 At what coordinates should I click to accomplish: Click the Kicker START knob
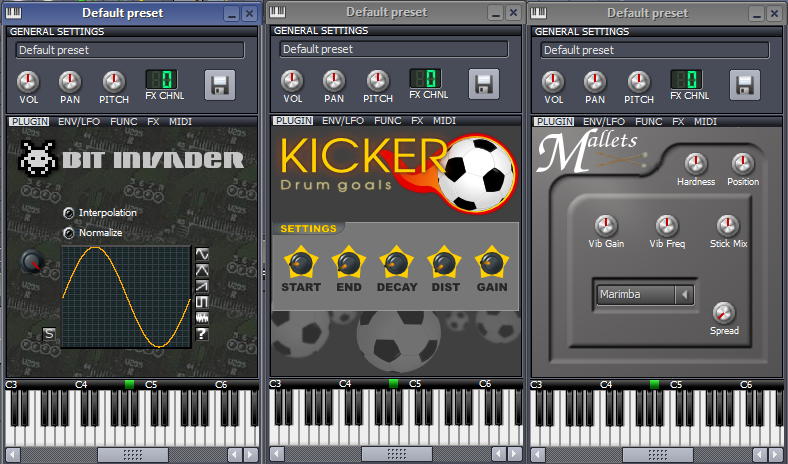pyautogui.click(x=301, y=263)
